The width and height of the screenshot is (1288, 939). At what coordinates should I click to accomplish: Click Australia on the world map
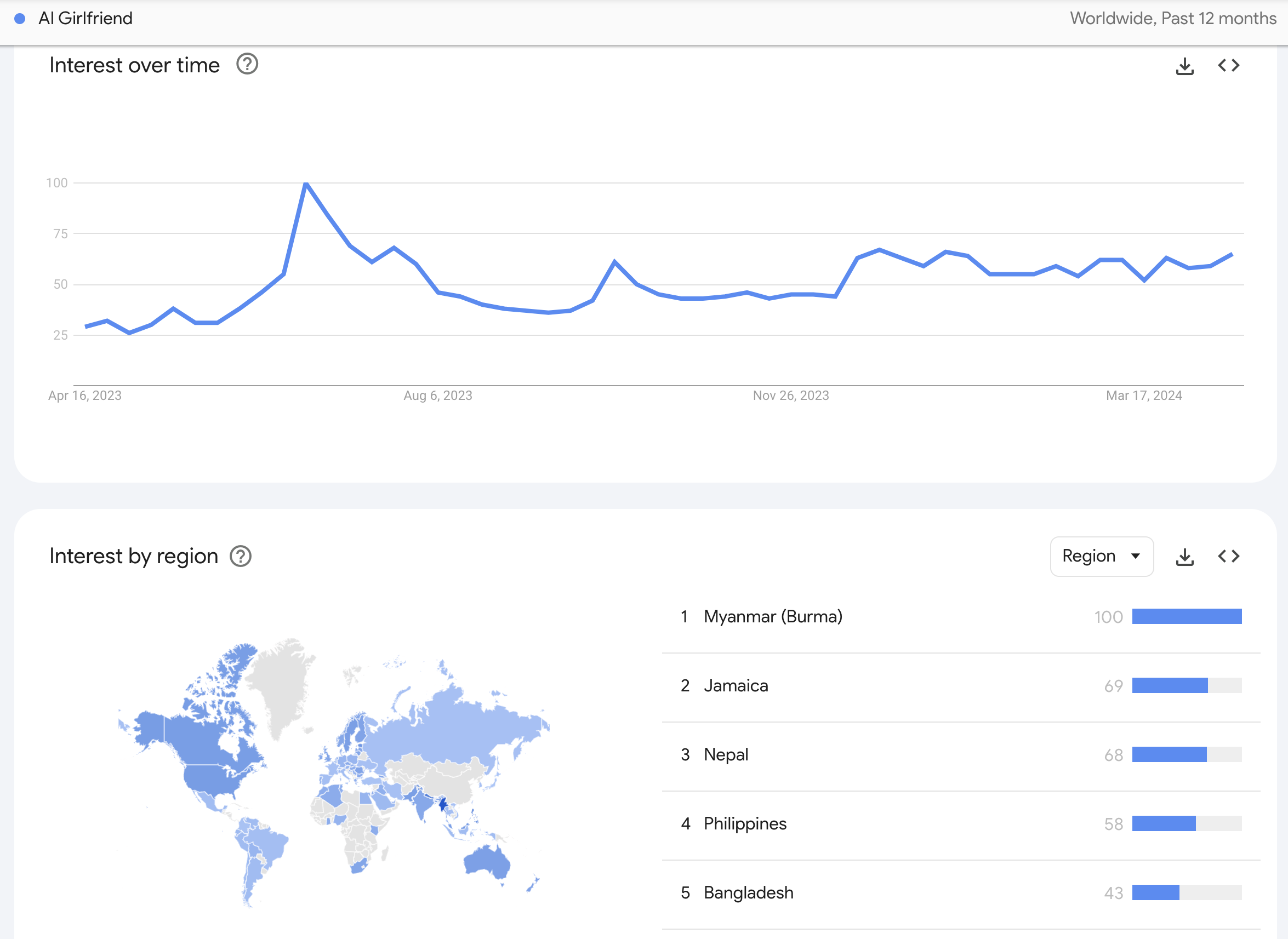point(488,861)
